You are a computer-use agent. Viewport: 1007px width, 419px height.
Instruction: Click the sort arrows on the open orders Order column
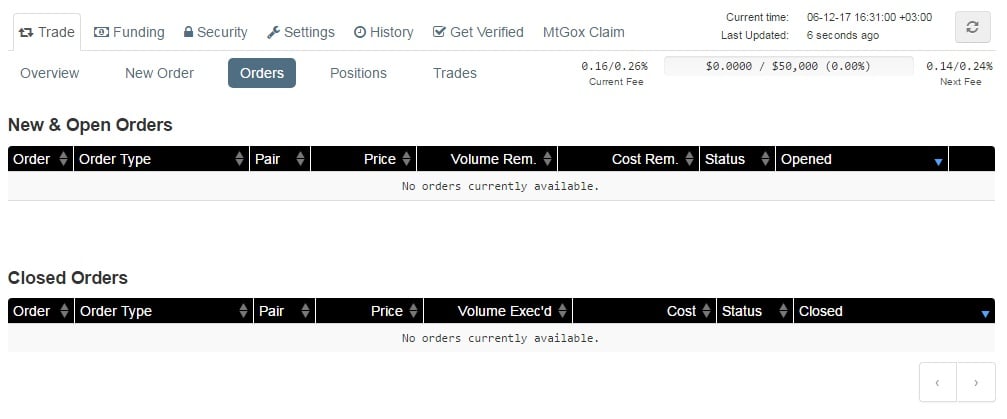point(63,159)
